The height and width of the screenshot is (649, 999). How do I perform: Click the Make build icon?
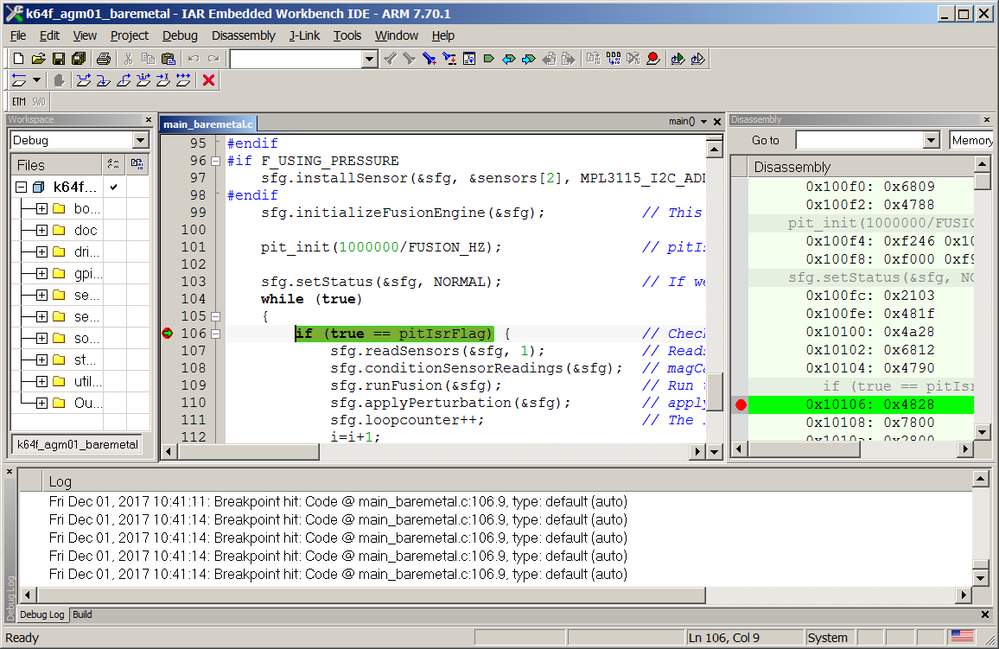click(x=614, y=59)
